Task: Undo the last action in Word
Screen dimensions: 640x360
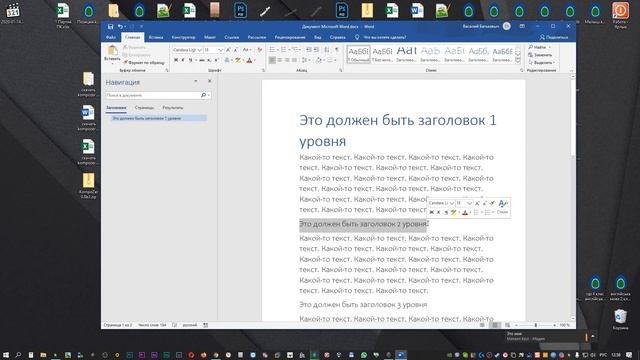Action: (x=120, y=27)
